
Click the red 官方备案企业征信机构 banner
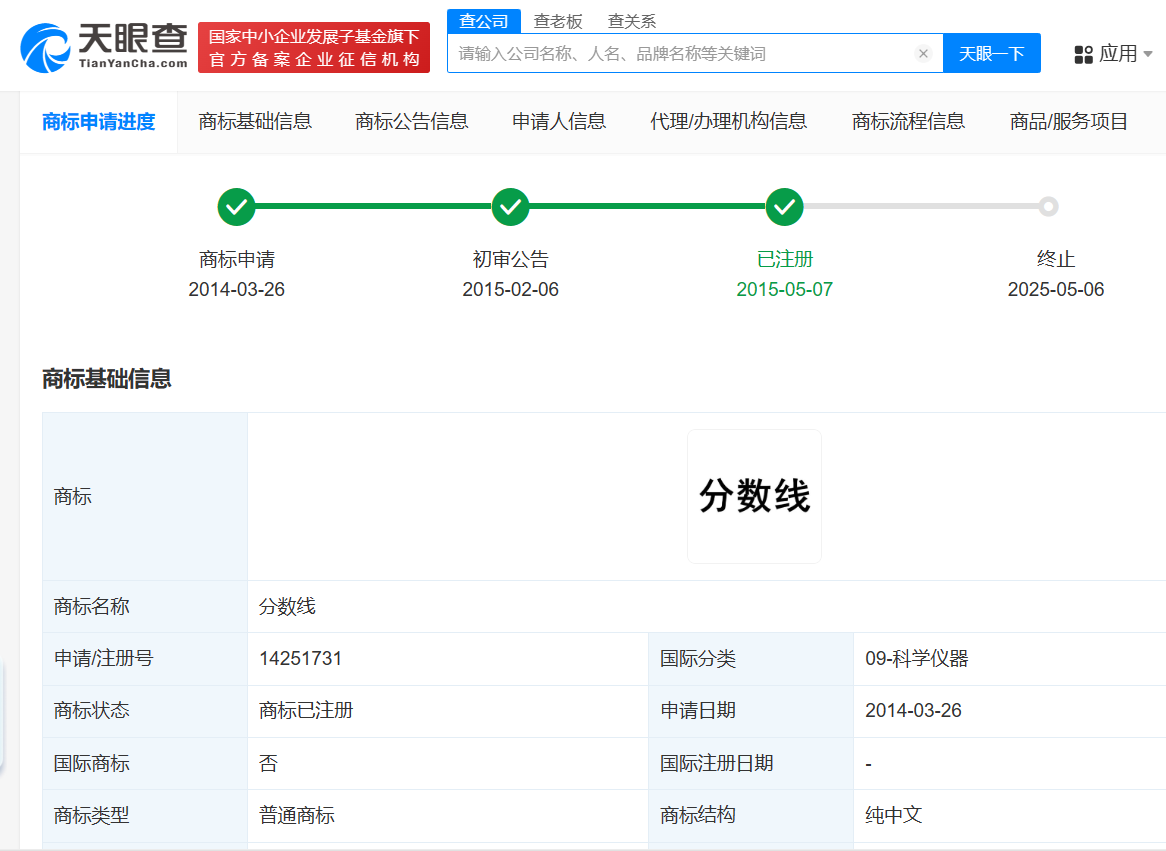(x=313, y=46)
